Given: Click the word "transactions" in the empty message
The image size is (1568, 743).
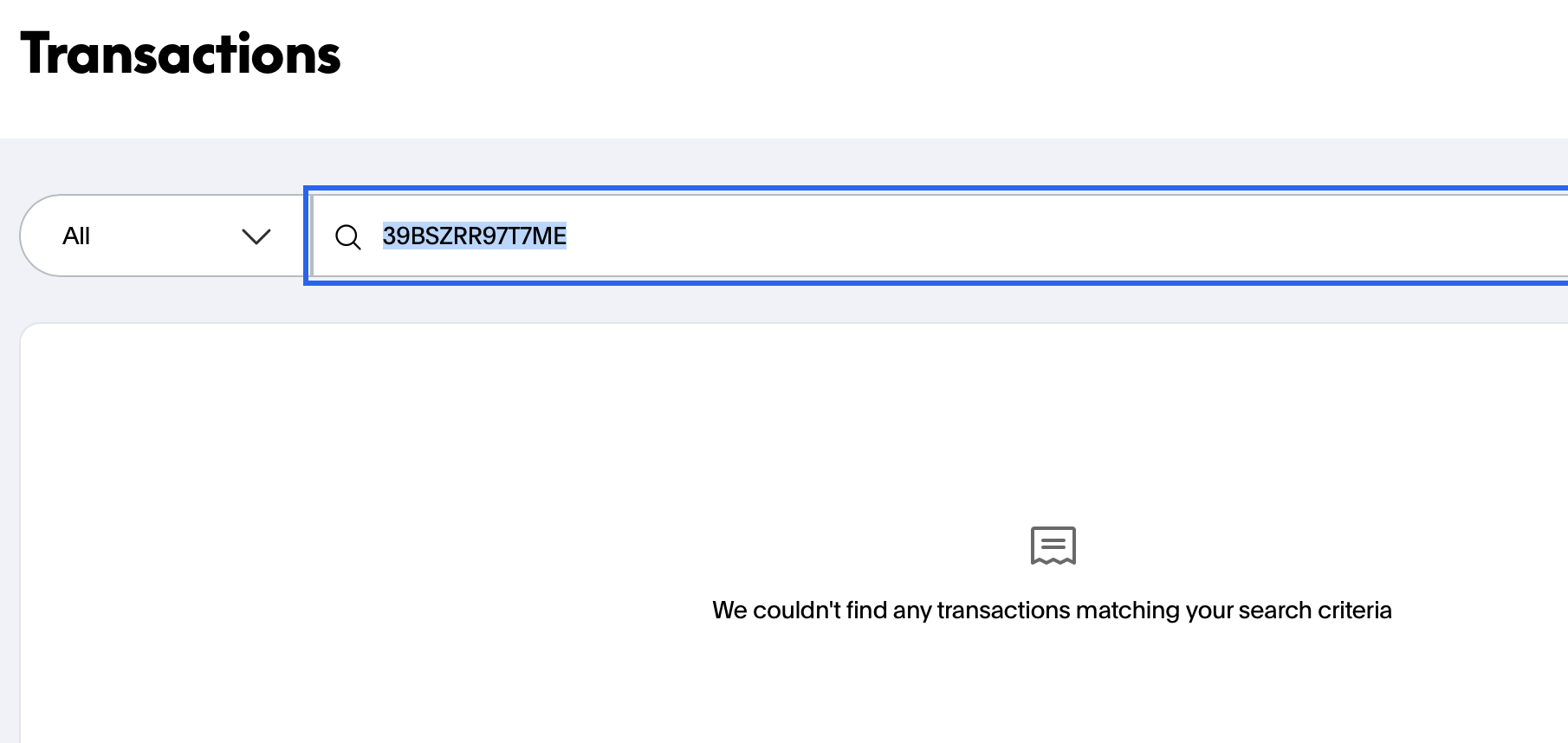Looking at the screenshot, I should tap(1004, 611).
